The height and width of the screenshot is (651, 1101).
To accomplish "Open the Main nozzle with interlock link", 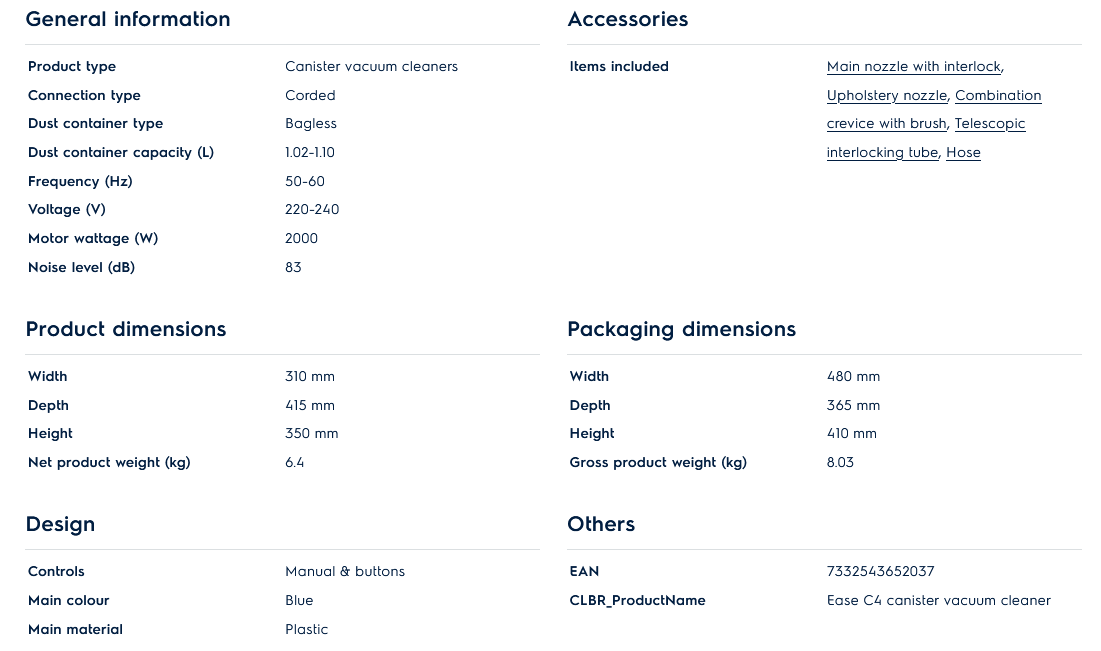I will pyautogui.click(x=913, y=67).
